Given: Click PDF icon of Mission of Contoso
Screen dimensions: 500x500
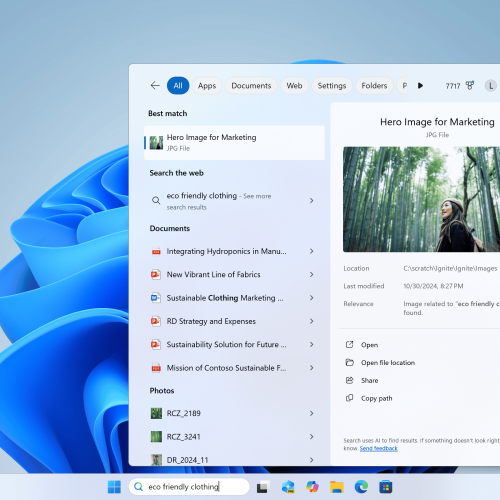Looking at the screenshot, I should click(x=156, y=368).
